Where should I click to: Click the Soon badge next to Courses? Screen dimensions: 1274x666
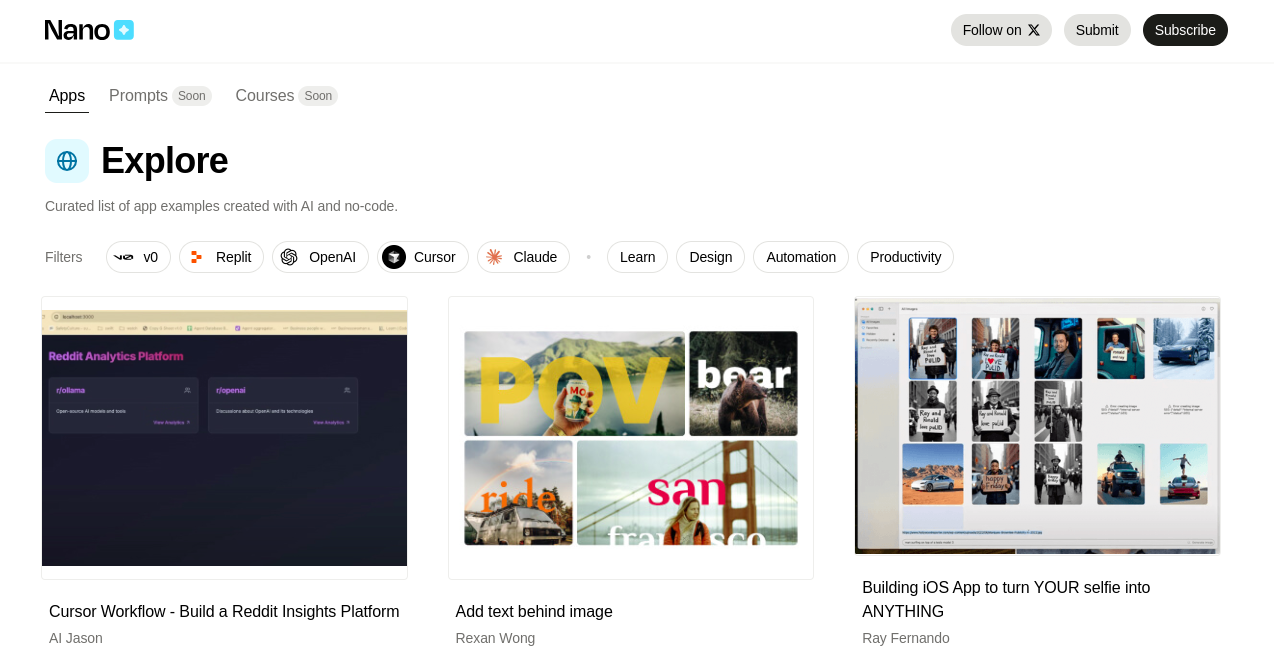(318, 96)
